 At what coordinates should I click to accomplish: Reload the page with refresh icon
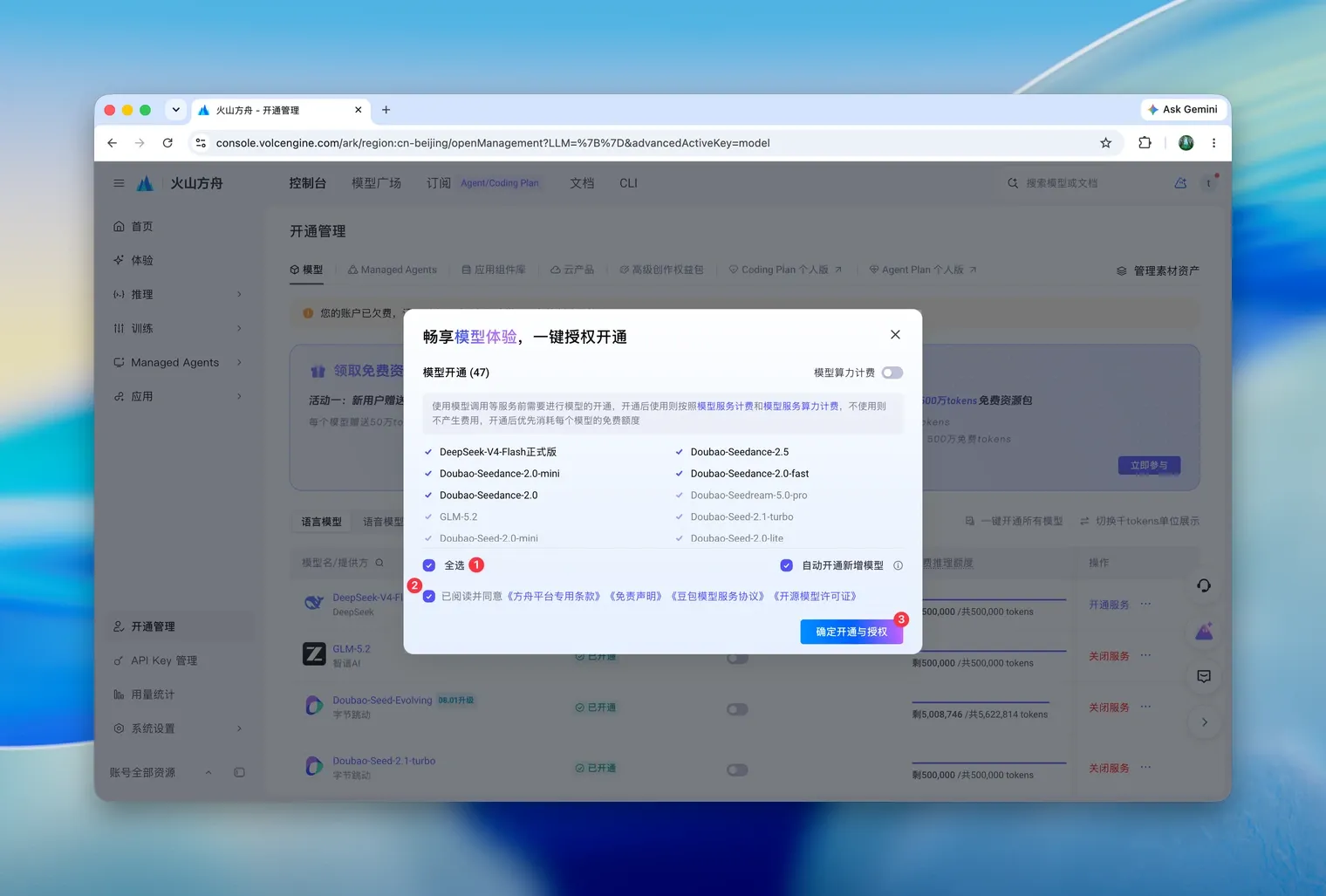click(167, 143)
